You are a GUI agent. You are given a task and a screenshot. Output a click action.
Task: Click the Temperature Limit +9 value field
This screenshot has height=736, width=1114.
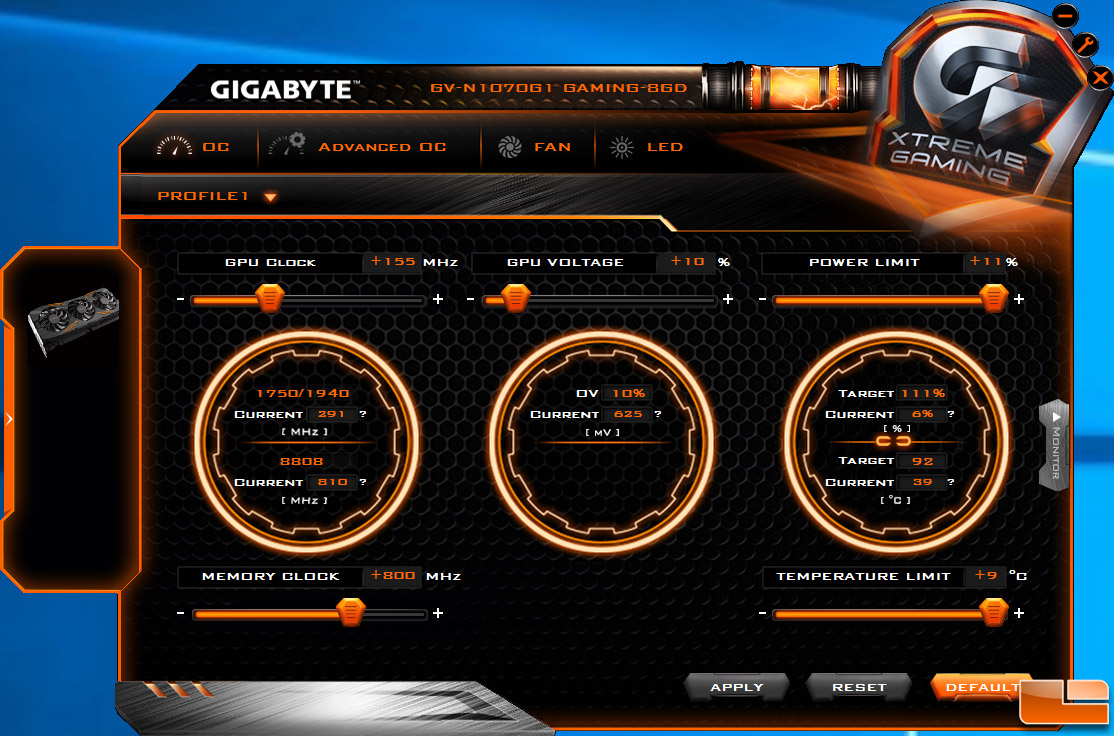(985, 575)
